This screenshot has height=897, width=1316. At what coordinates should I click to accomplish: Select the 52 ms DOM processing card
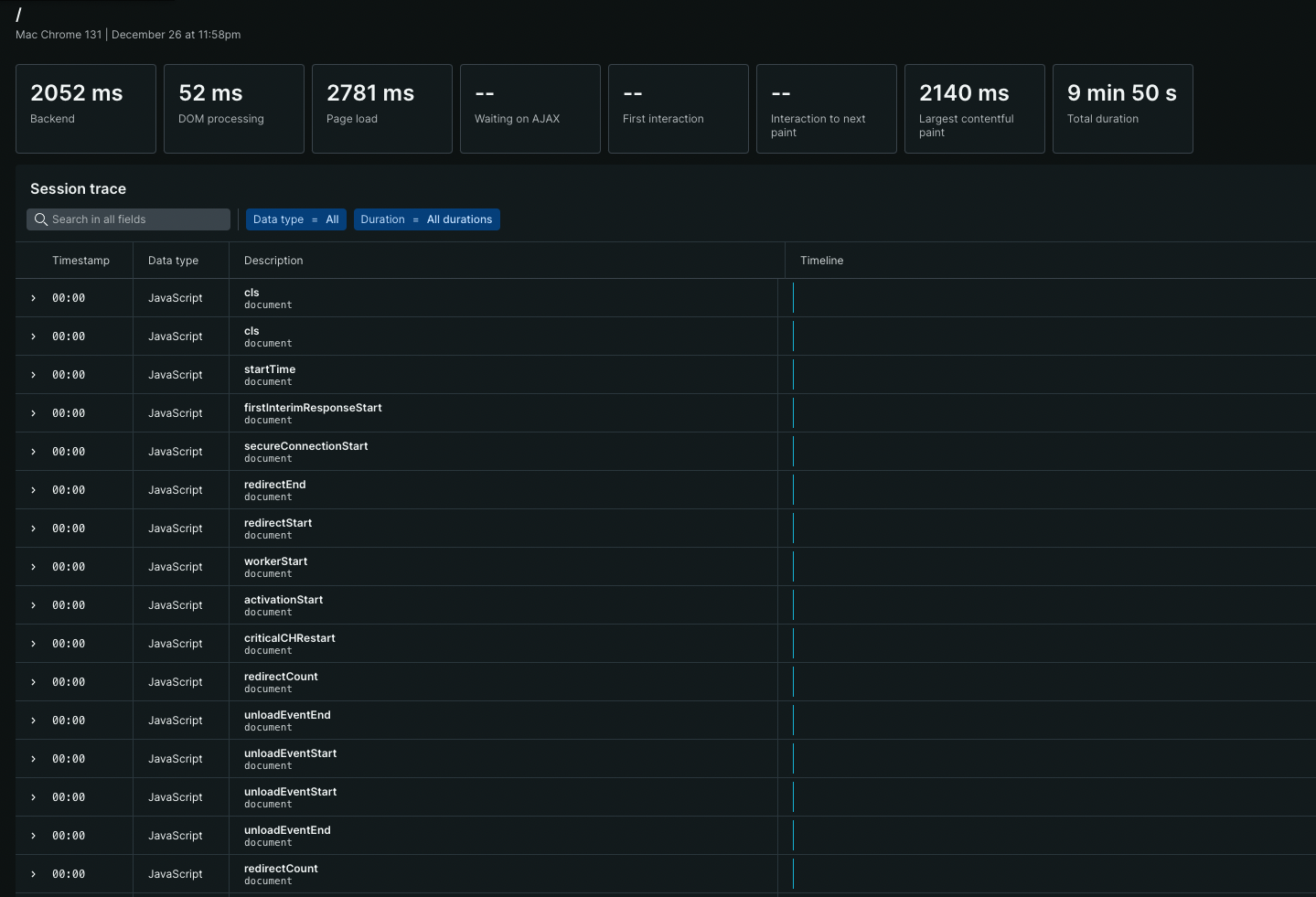point(234,109)
